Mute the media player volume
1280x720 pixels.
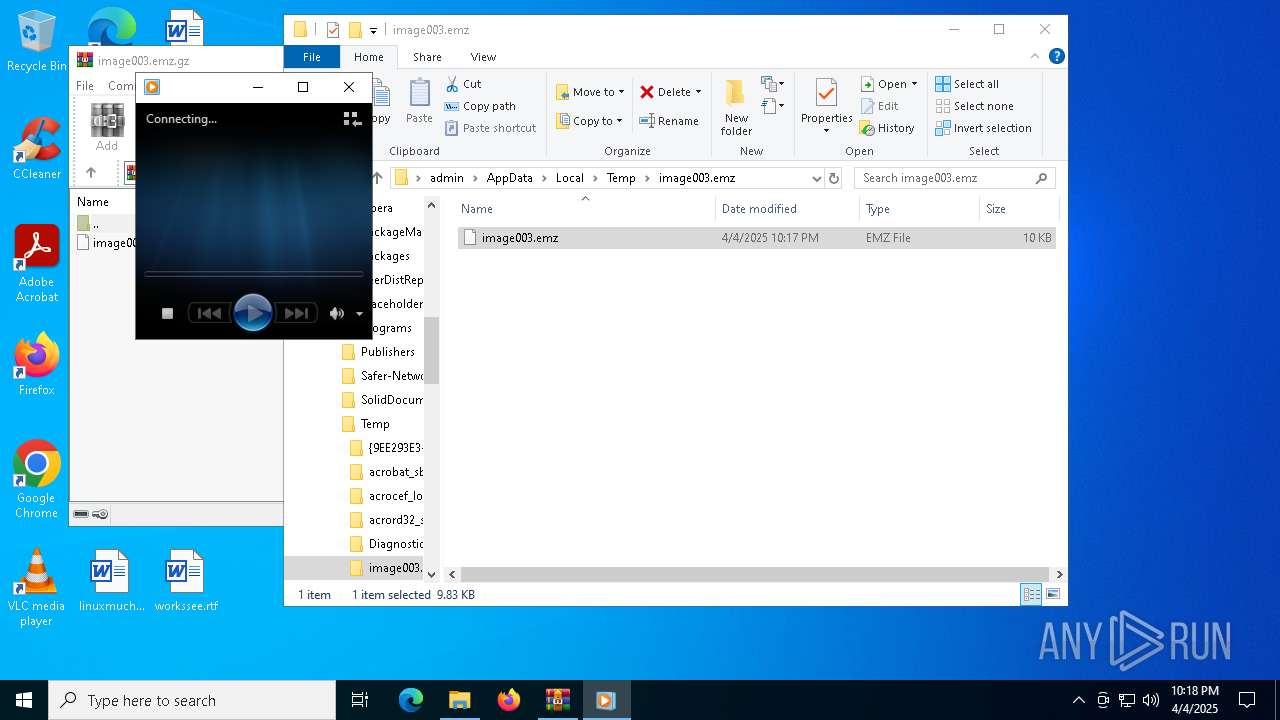click(x=337, y=313)
